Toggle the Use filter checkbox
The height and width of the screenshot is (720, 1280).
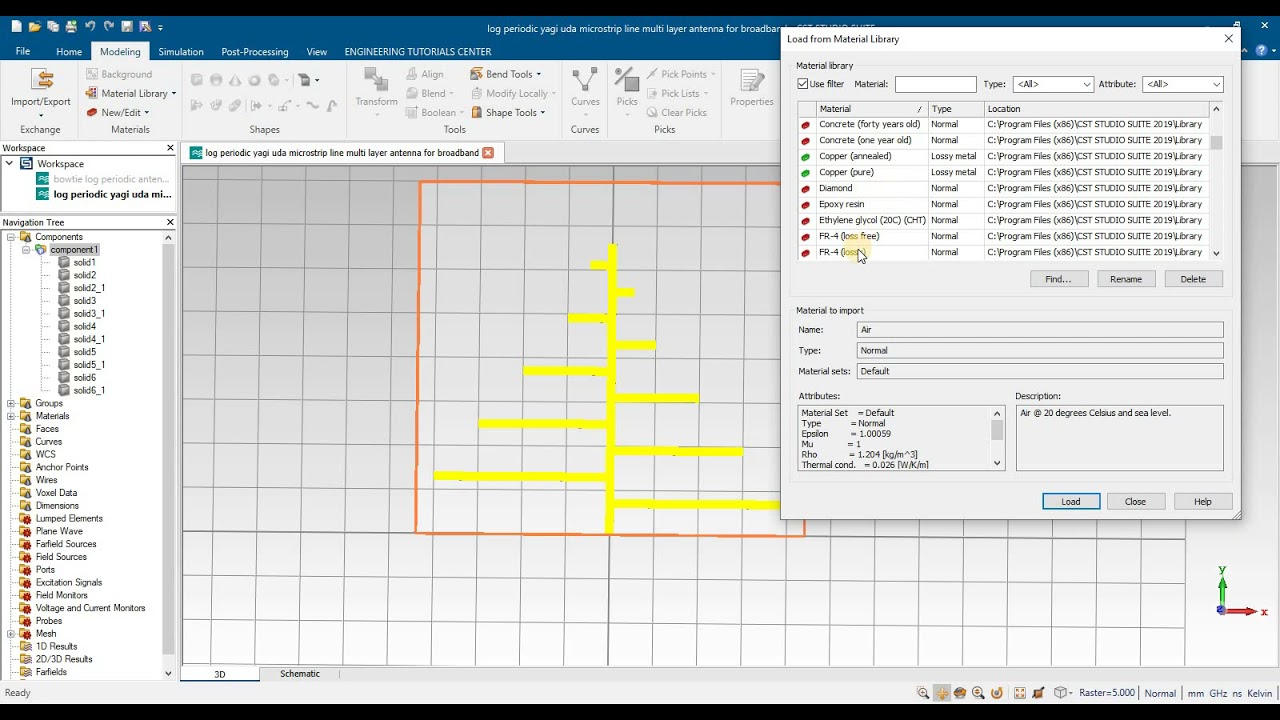click(x=803, y=84)
